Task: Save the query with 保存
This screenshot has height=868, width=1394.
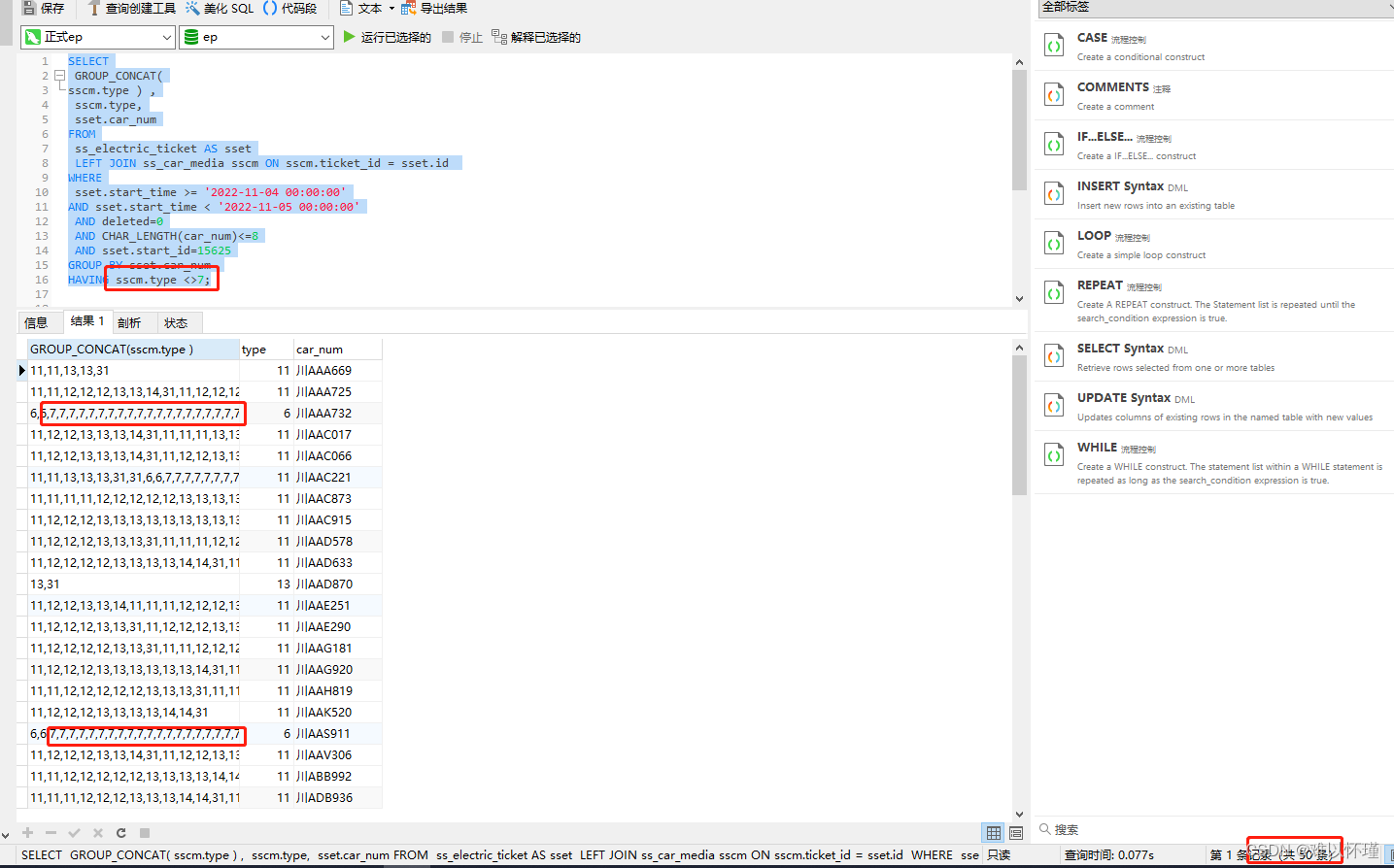Action: coord(43,8)
